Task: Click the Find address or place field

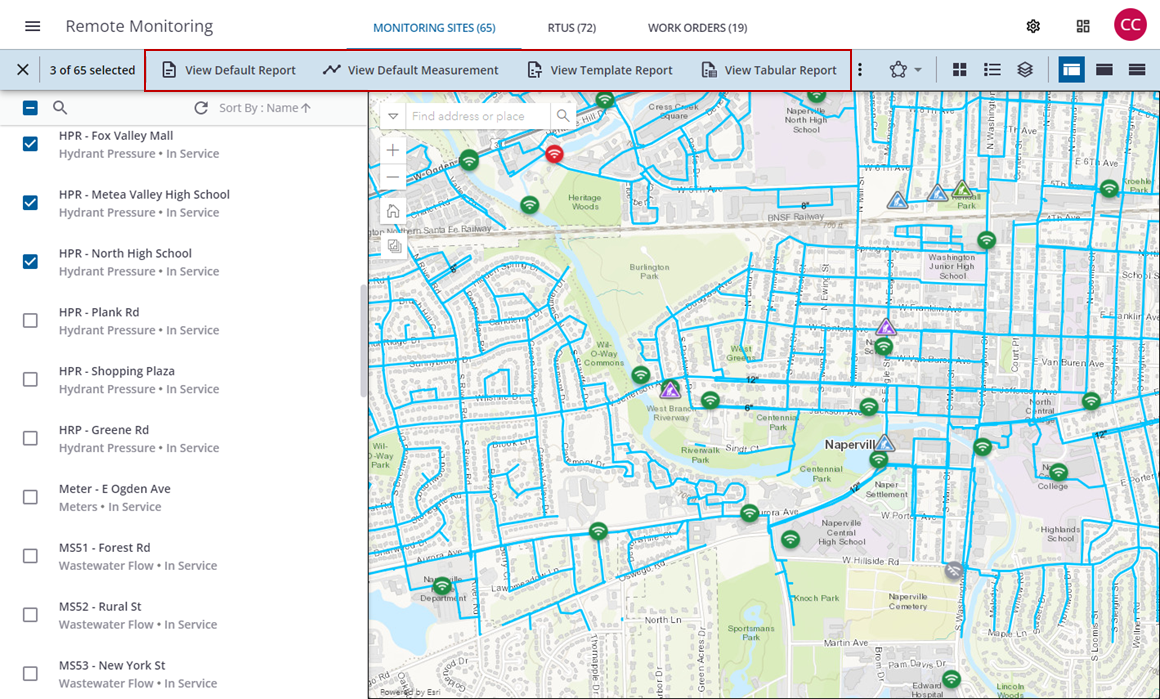Action: click(476, 116)
